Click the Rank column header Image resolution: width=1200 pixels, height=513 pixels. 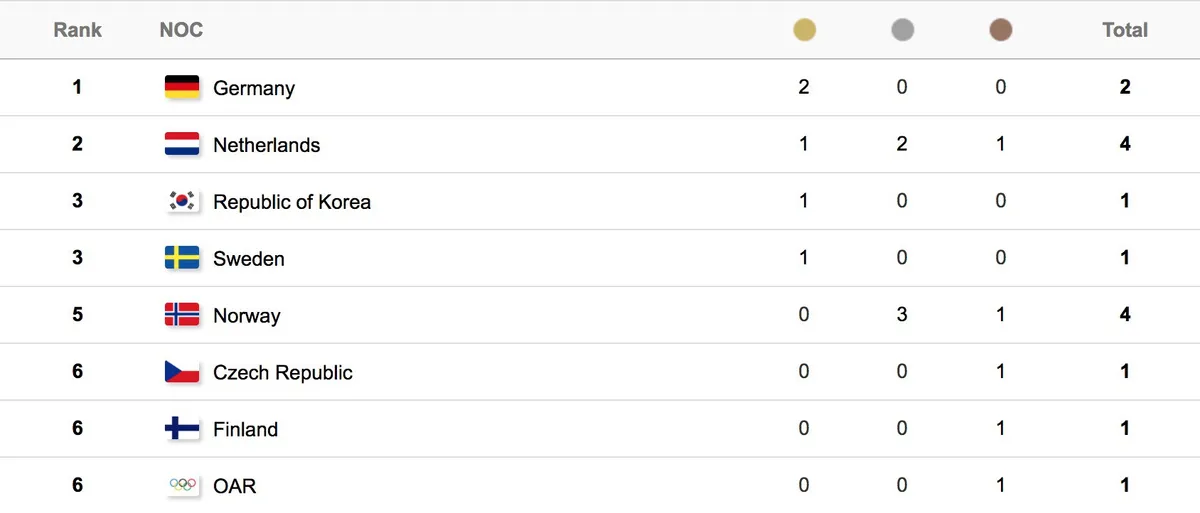(77, 30)
